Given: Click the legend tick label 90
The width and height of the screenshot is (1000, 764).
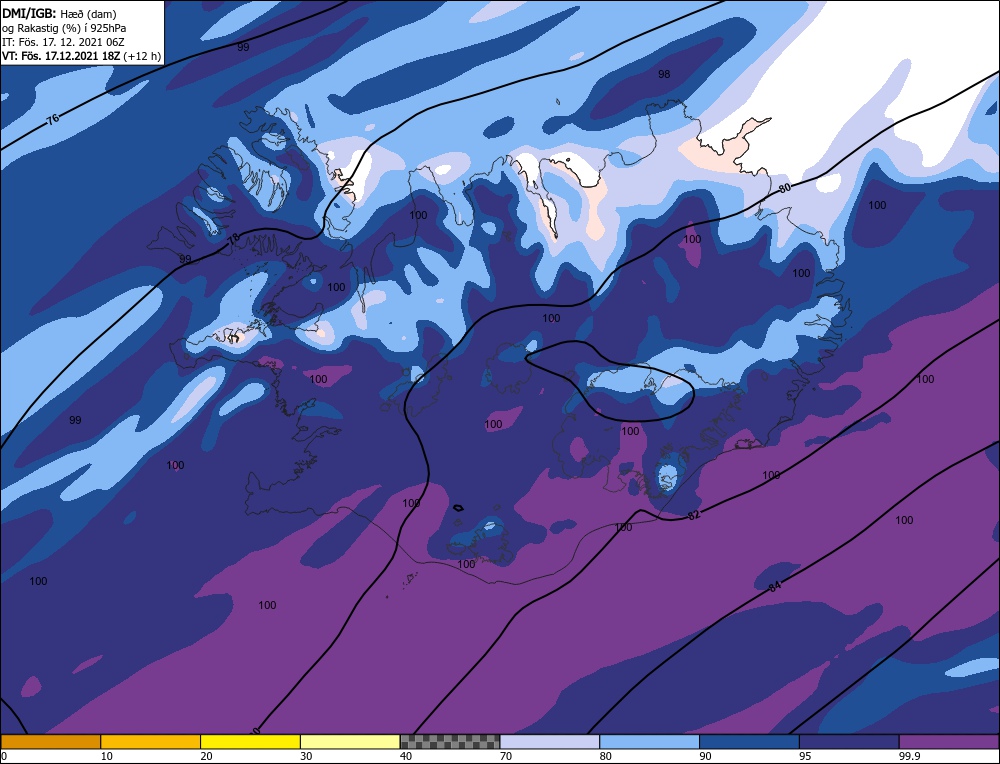Looking at the screenshot, I should [x=705, y=756].
